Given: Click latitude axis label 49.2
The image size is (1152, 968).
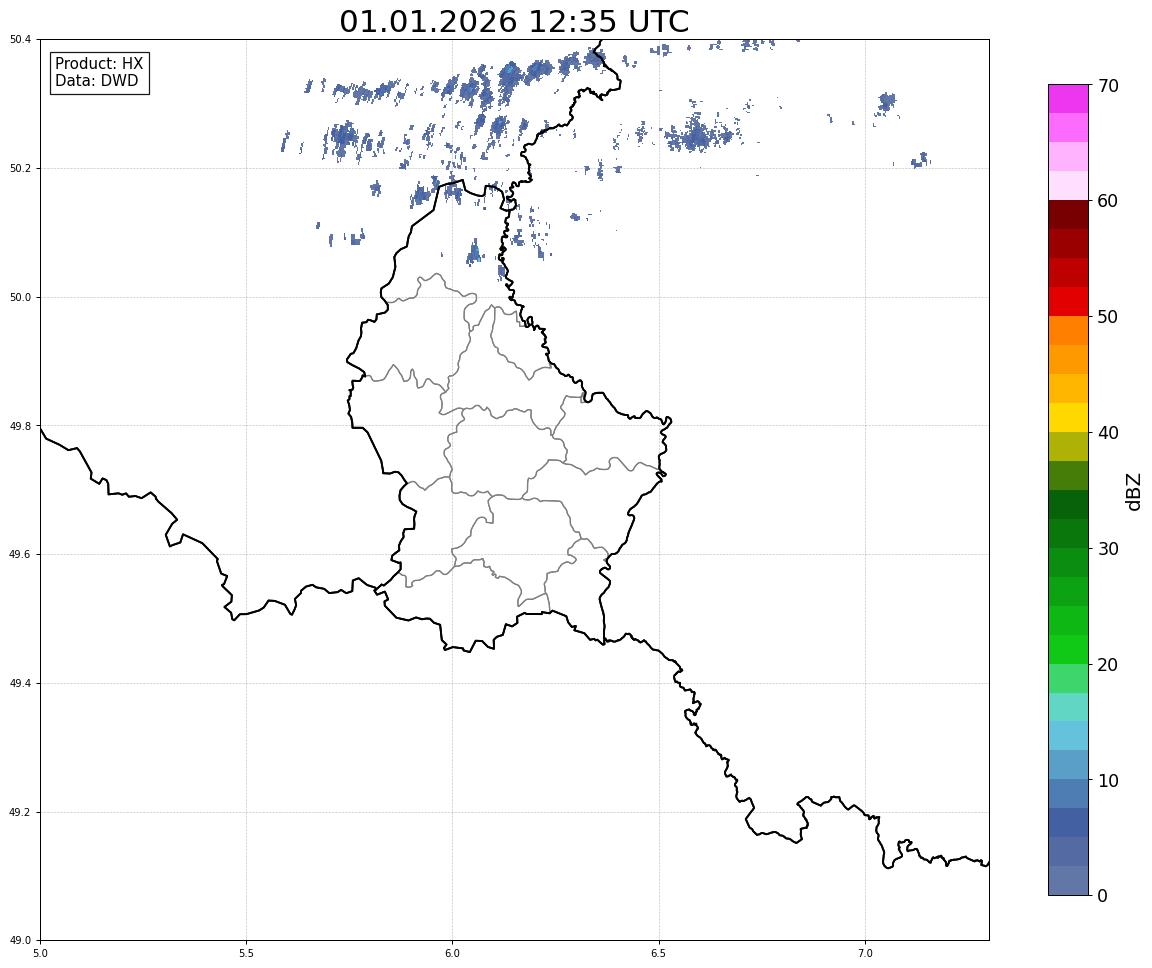Looking at the screenshot, I should [x=20, y=812].
